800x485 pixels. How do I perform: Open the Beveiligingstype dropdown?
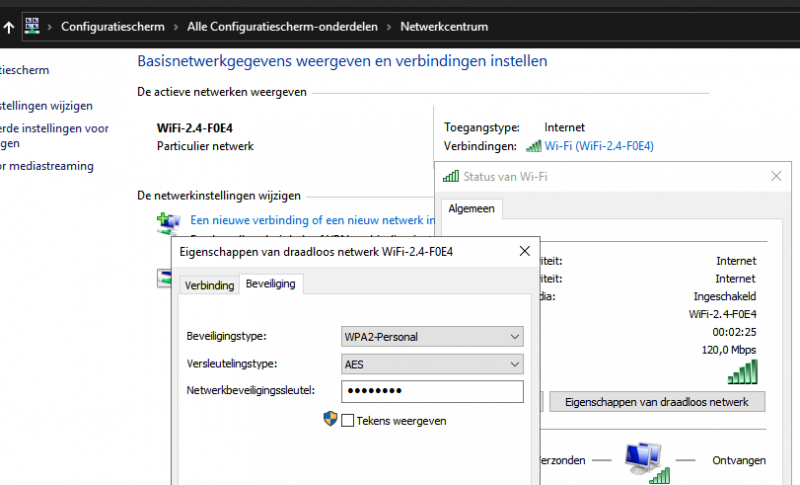432,336
